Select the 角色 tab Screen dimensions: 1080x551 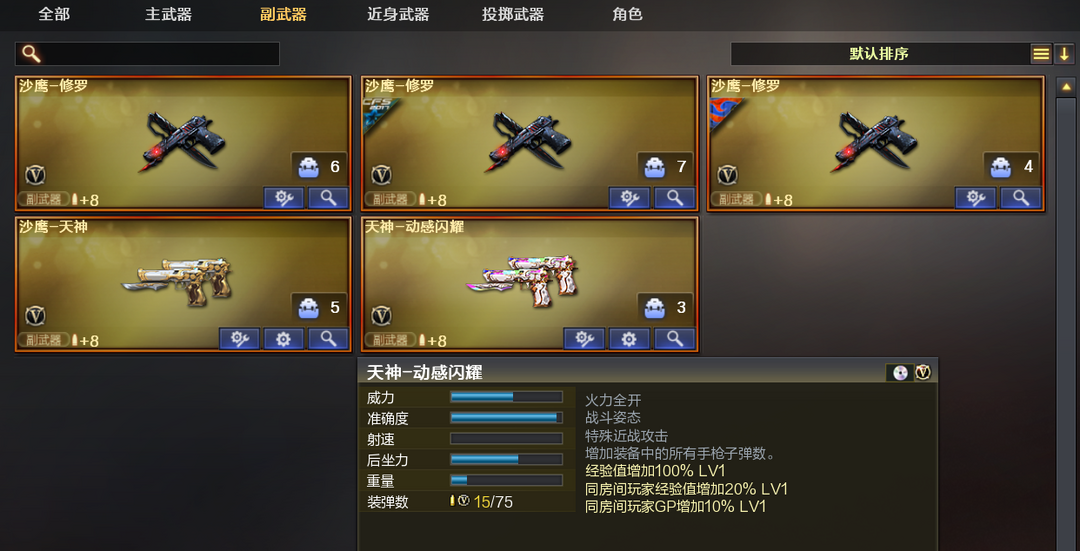[627, 14]
